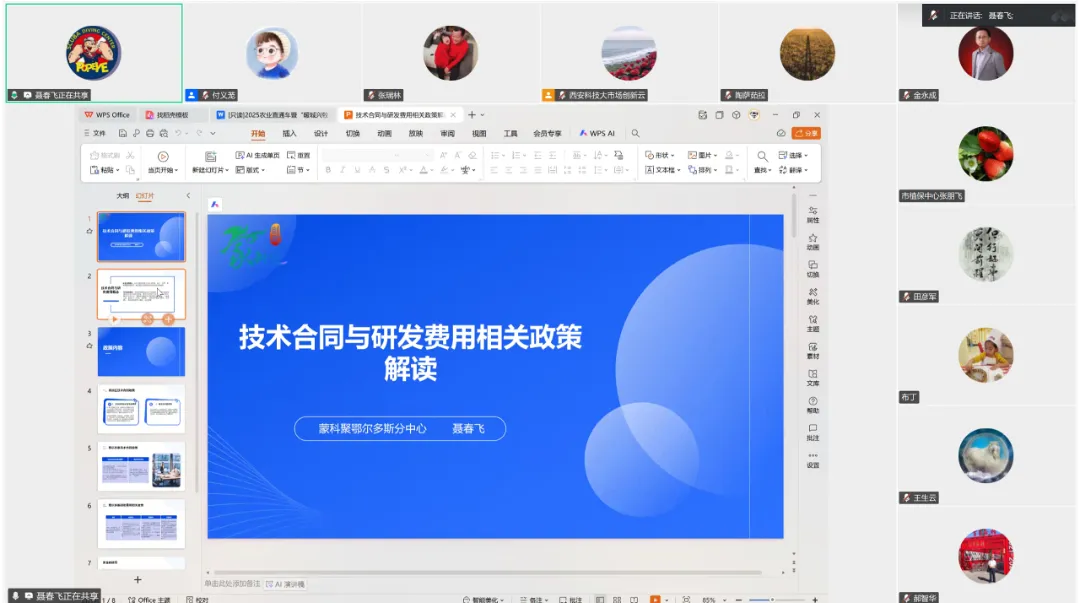The image size is (1080, 603).
Task: Open the 选择 select dropdown
Action: 793,155
